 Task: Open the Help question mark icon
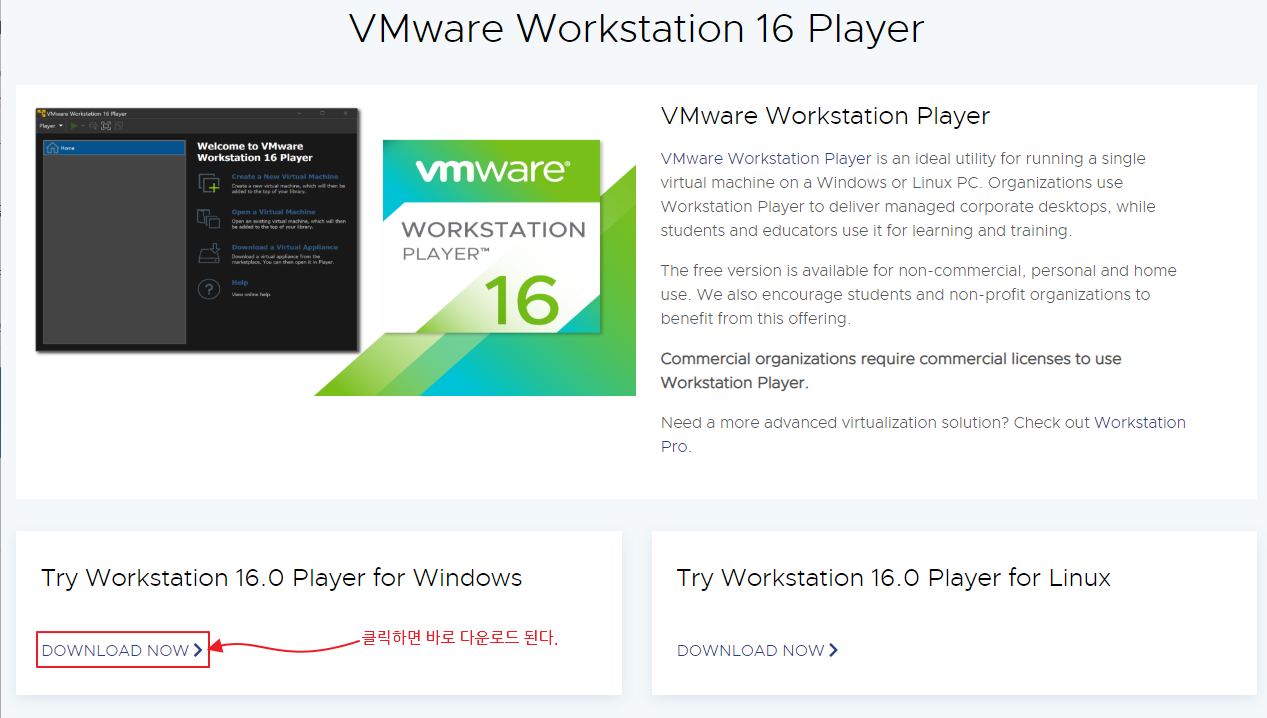[209, 288]
